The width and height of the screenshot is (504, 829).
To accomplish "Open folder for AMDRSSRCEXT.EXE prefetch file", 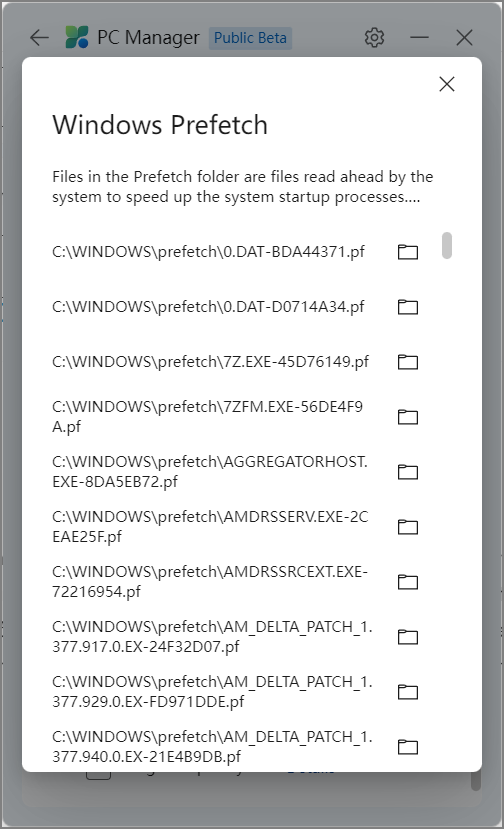I will coord(408,582).
